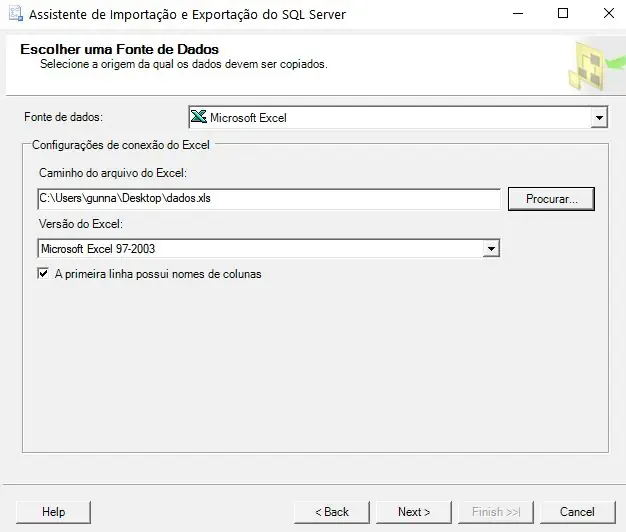Click the 'A primeira linha possui nomes de colunas' label
This screenshot has width=626, height=532.
tap(158, 274)
